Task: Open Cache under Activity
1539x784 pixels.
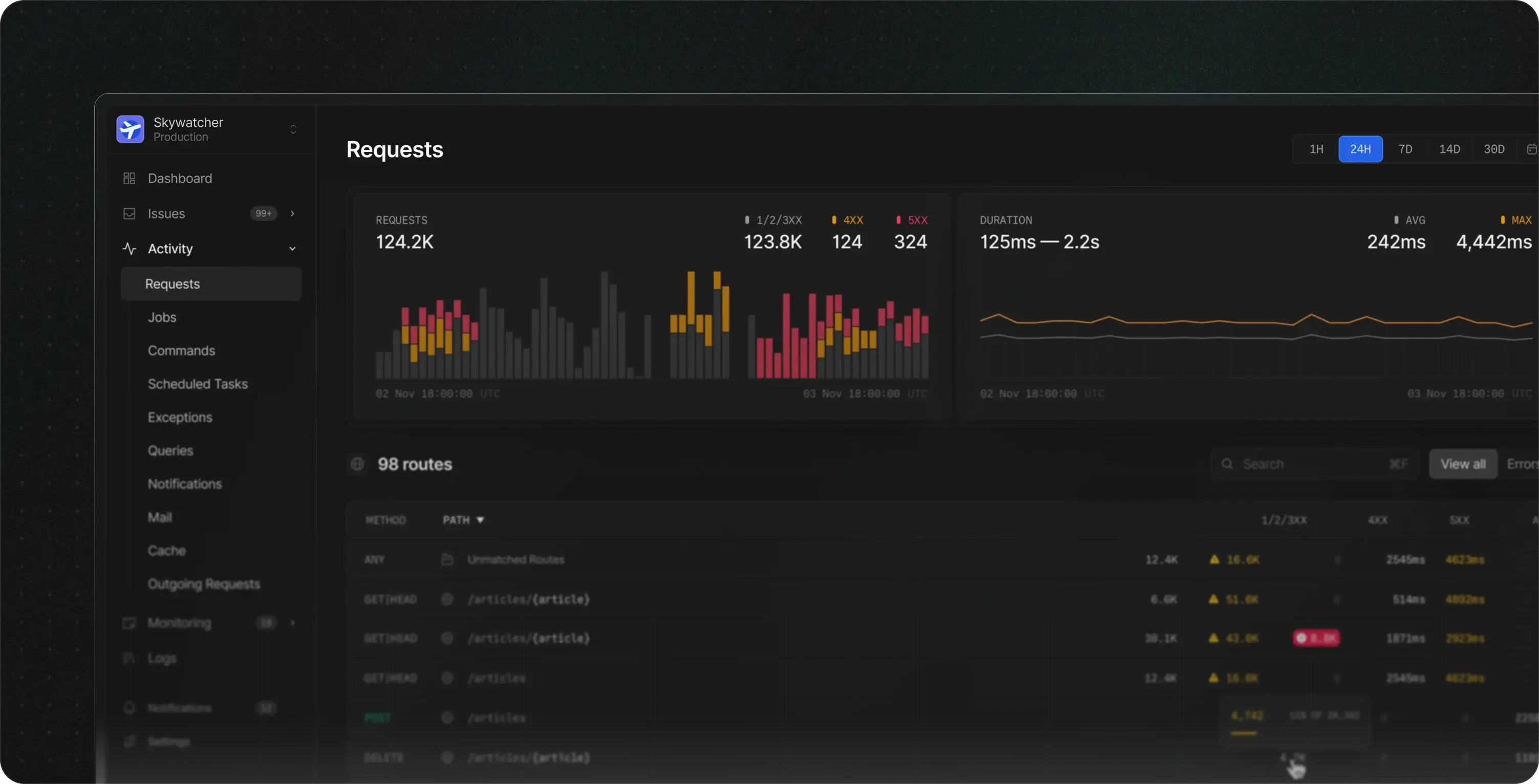Action: point(167,551)
